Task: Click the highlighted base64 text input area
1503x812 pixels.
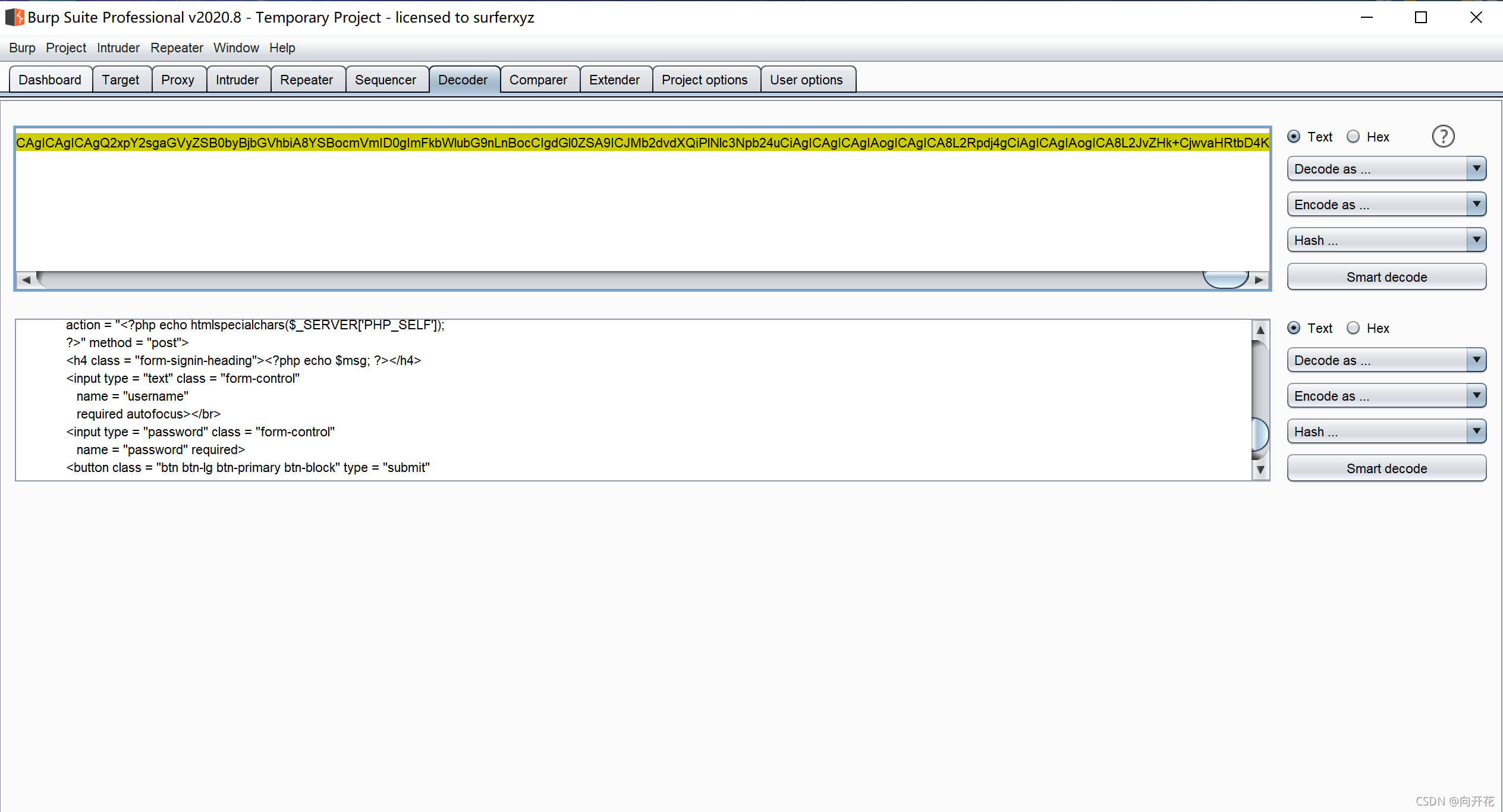Action: tap(642, 143)
